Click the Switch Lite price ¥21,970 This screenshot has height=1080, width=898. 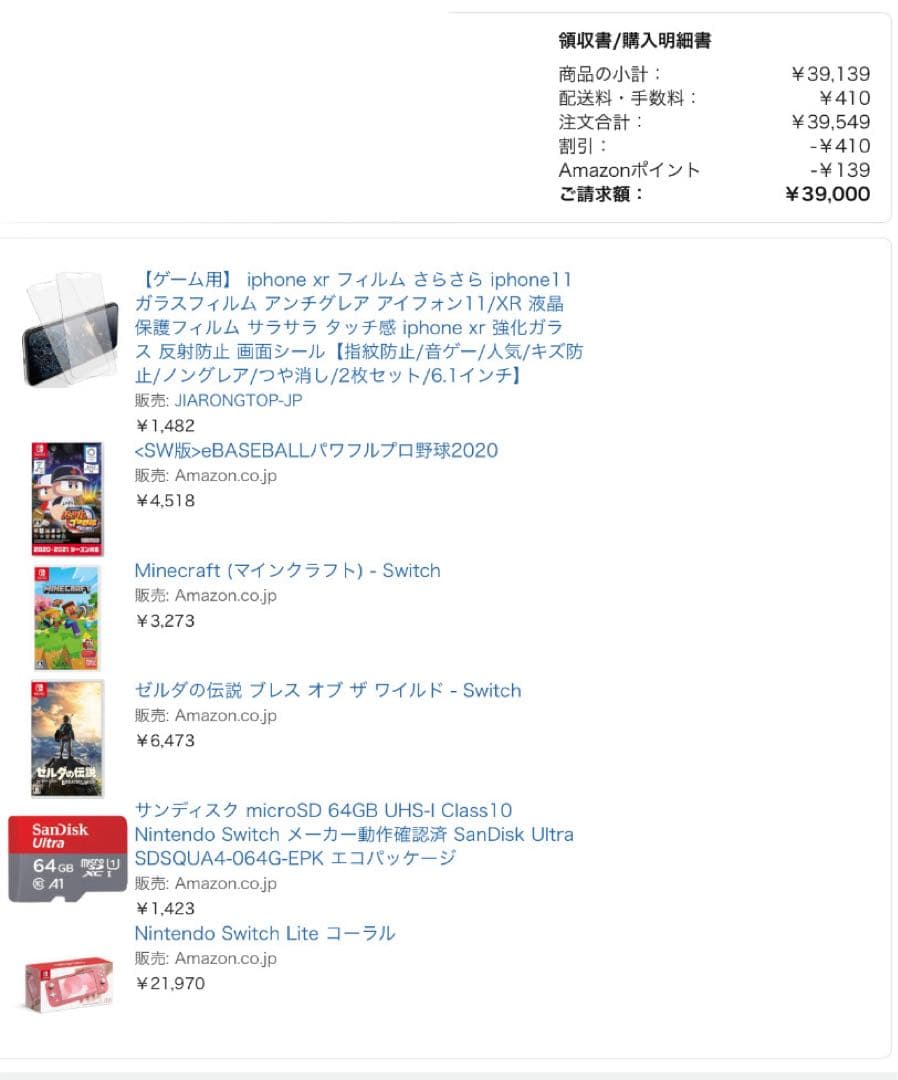coord(170,983)
